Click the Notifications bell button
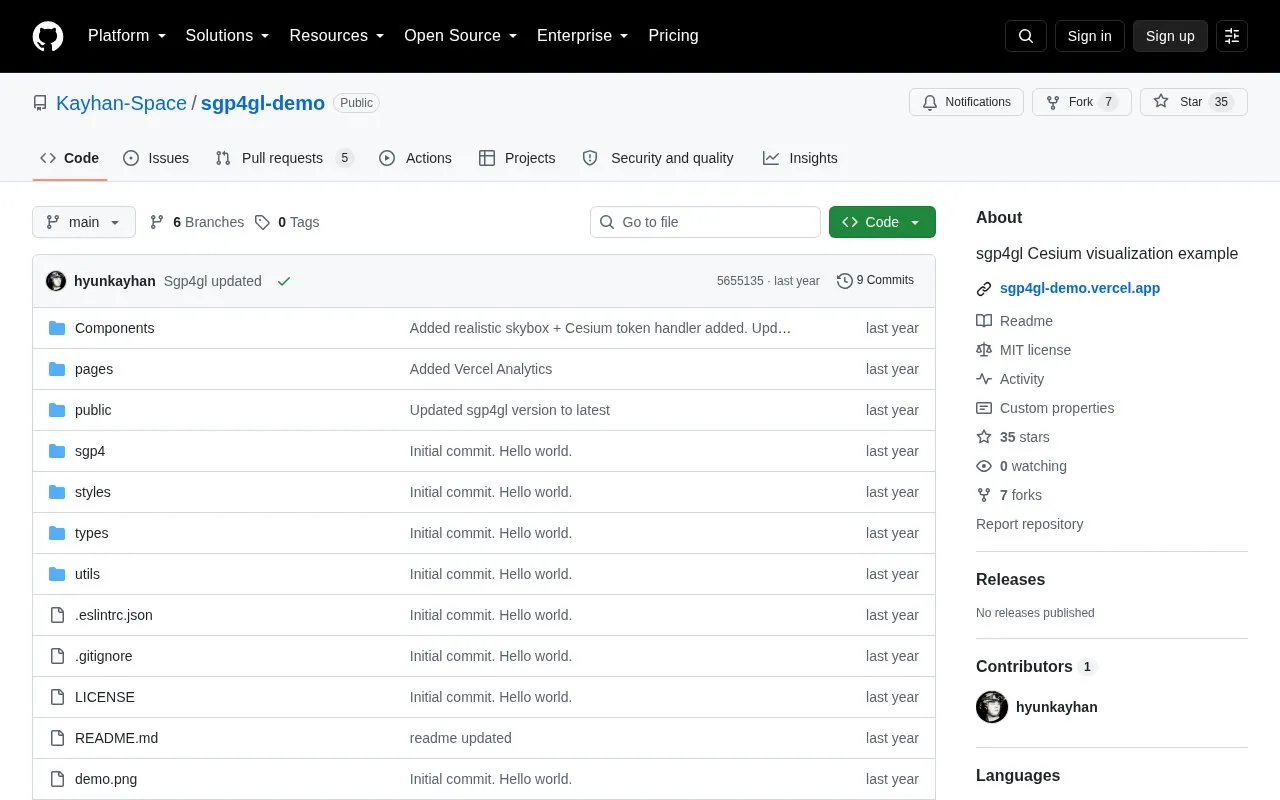 click(966, 102)
